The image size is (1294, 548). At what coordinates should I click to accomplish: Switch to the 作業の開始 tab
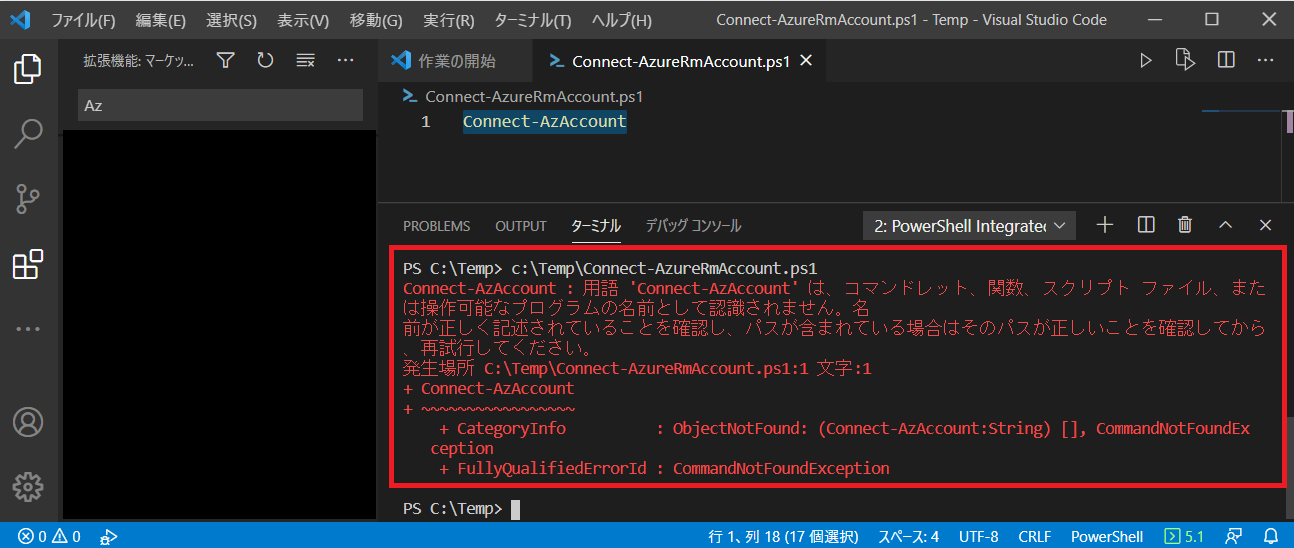coord(454,61)
